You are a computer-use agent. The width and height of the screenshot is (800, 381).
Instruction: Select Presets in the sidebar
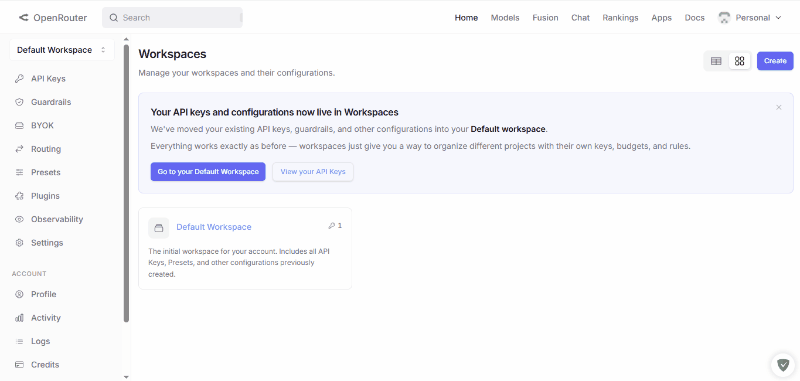(x=46, y=172)
